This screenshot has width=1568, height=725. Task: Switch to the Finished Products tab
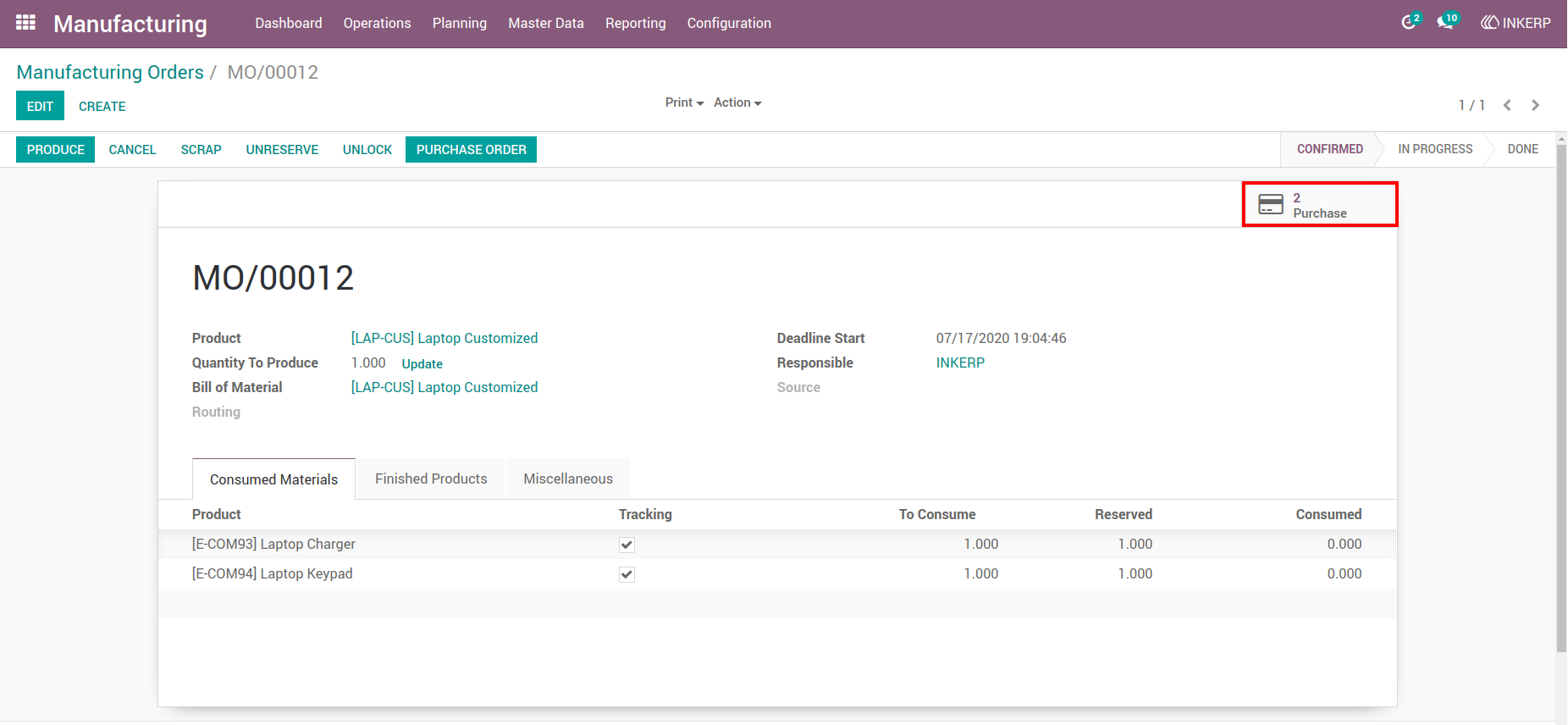coord(431,479)
